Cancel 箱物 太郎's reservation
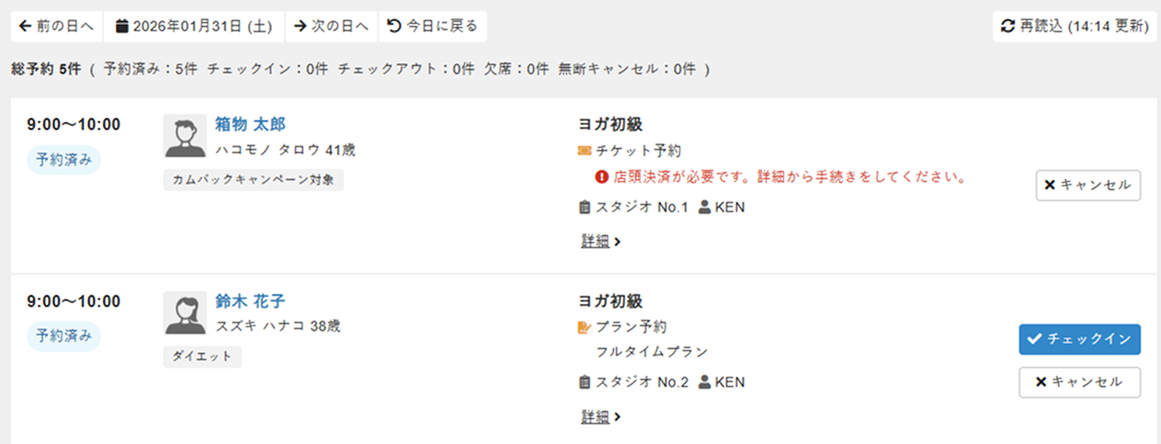This screenshot has width=1161, height=444. click(x=1087, y=185)
